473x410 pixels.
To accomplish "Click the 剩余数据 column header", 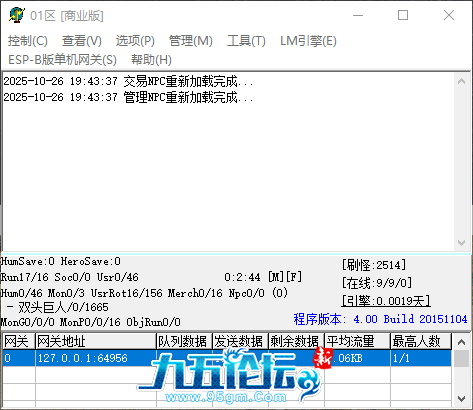I will (x=296, y=341).
